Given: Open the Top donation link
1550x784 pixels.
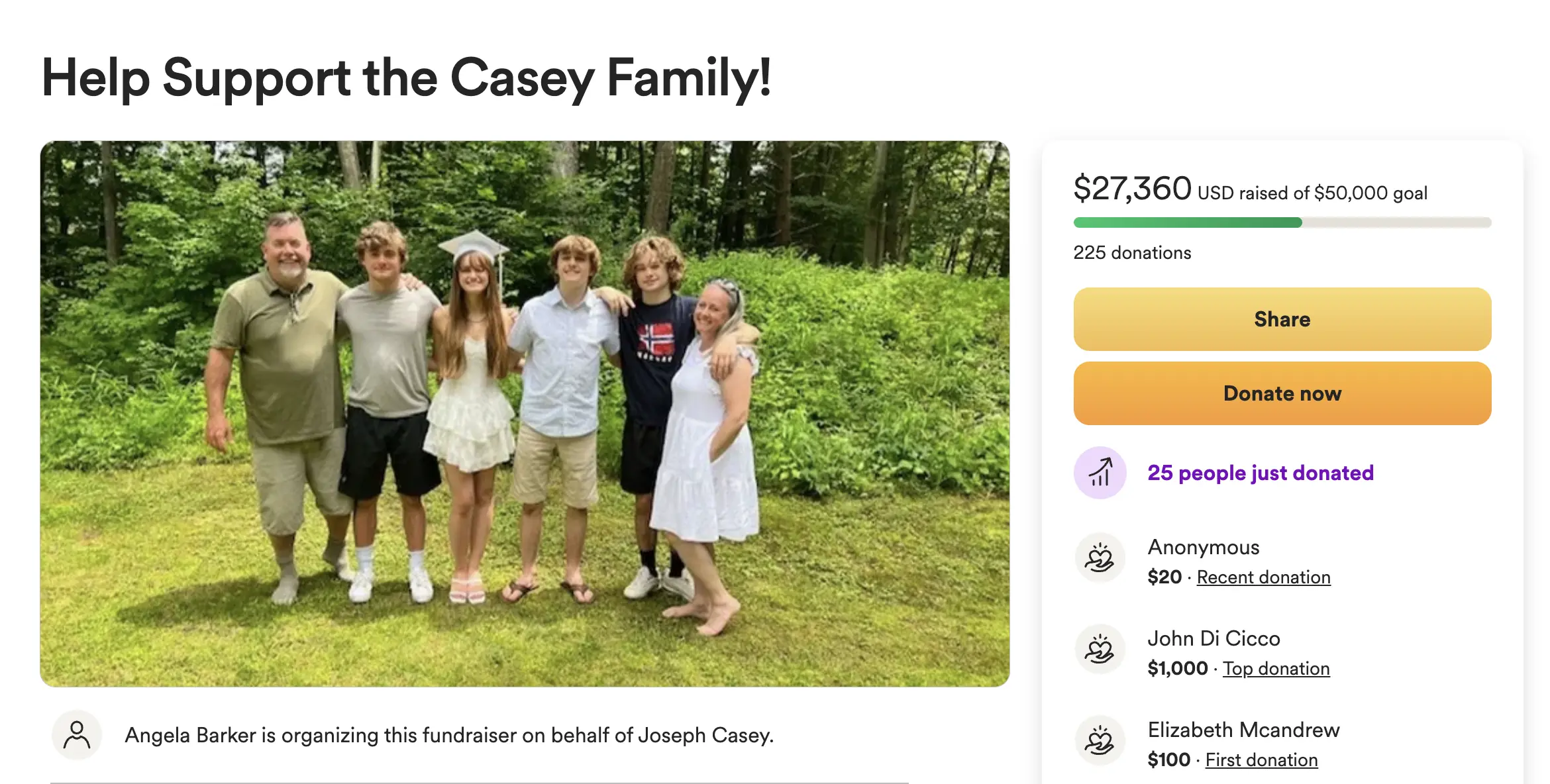Looking at the screenshot, I should (x=1276, y=669).
